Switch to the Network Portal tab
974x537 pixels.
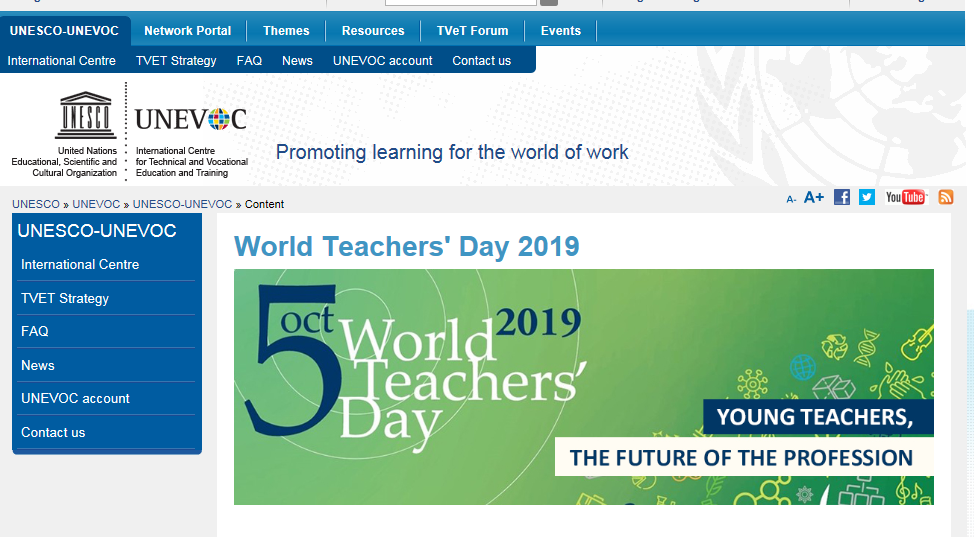187,31
